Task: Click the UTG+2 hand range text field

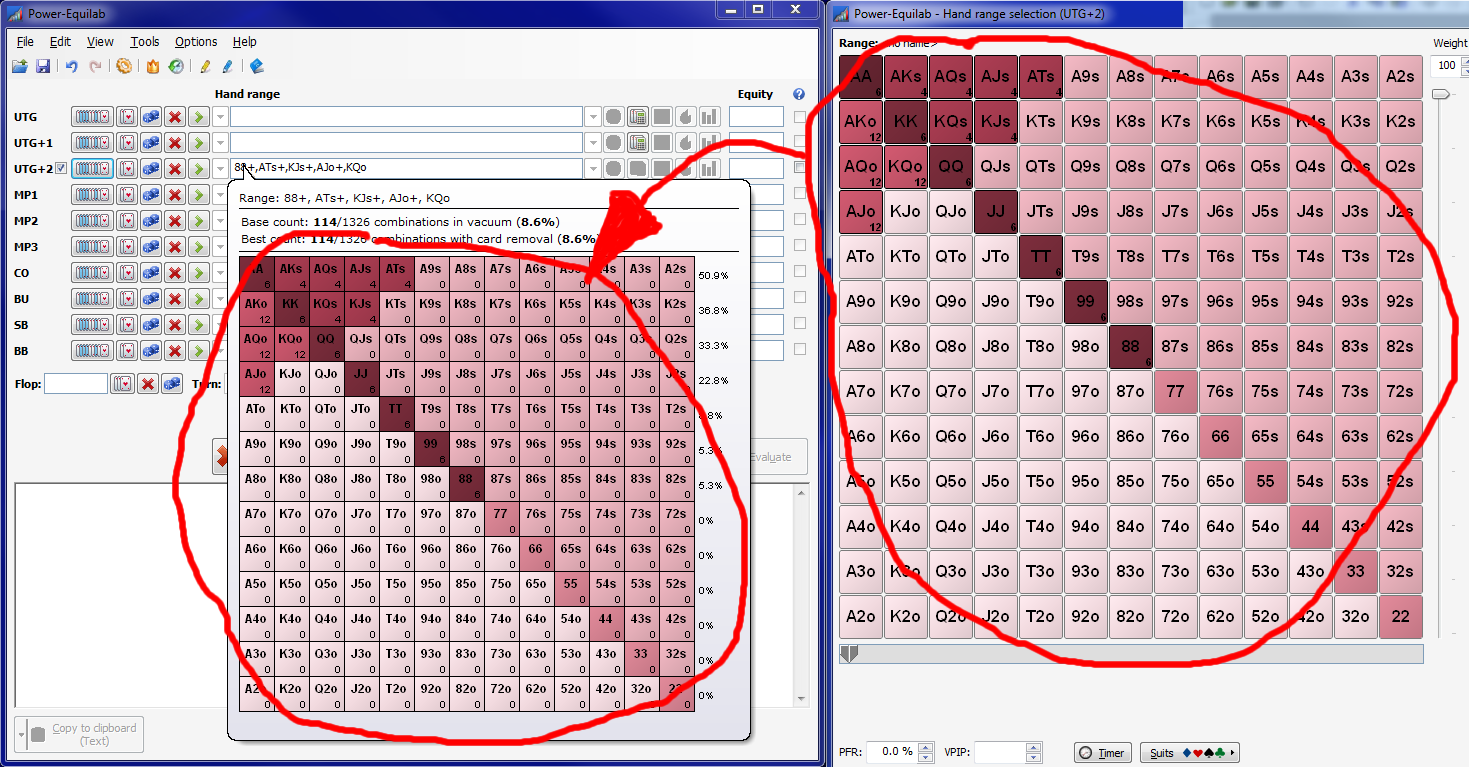Action: 406,169
